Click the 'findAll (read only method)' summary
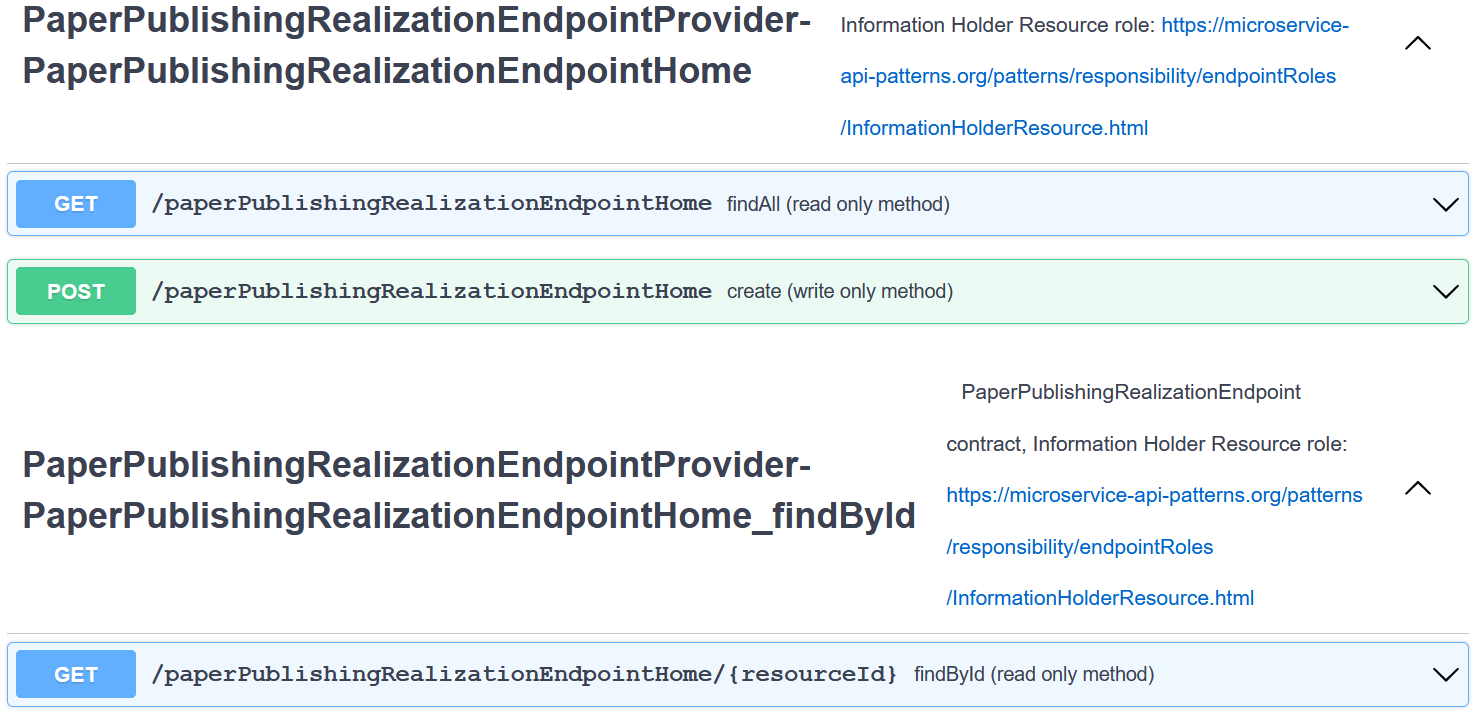1477x714 pixels. coord(838,205)
